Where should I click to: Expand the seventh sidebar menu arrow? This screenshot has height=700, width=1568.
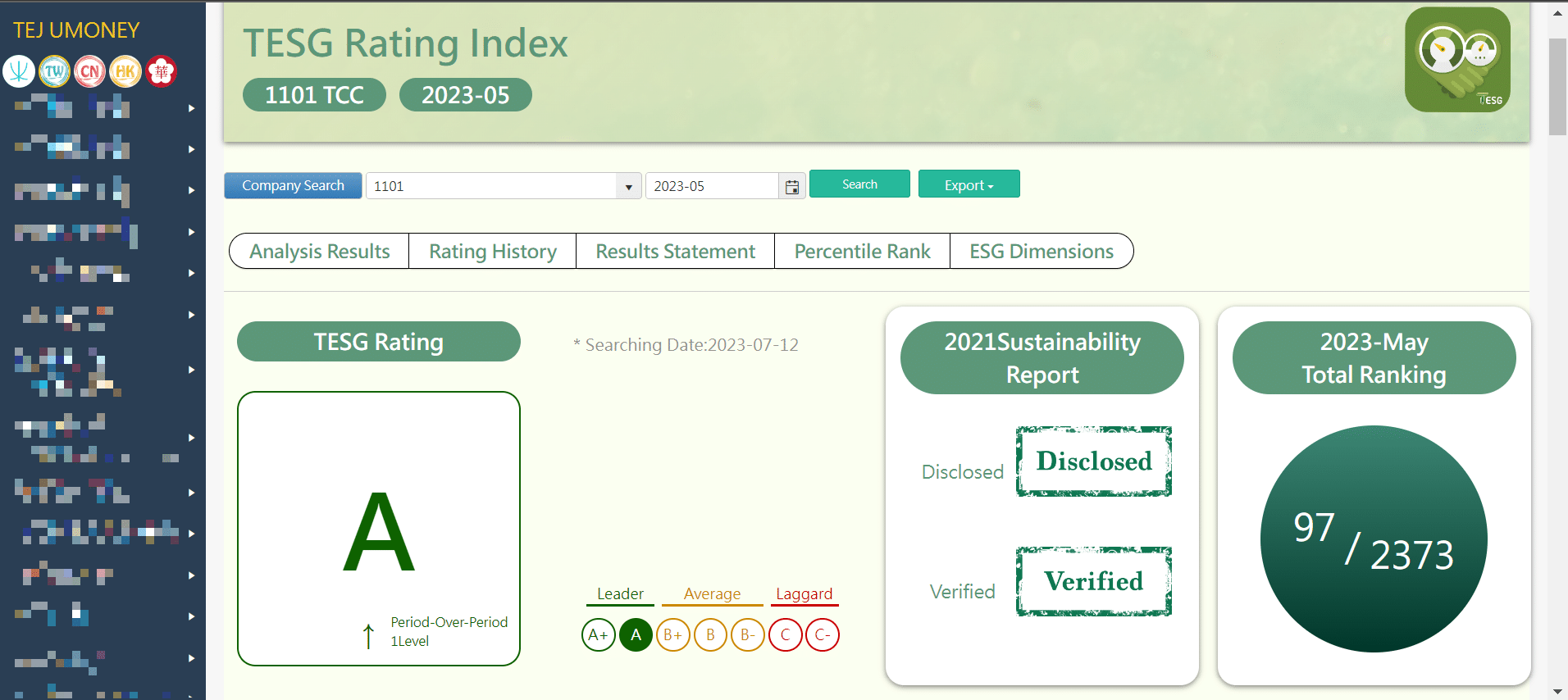point(191,370)
